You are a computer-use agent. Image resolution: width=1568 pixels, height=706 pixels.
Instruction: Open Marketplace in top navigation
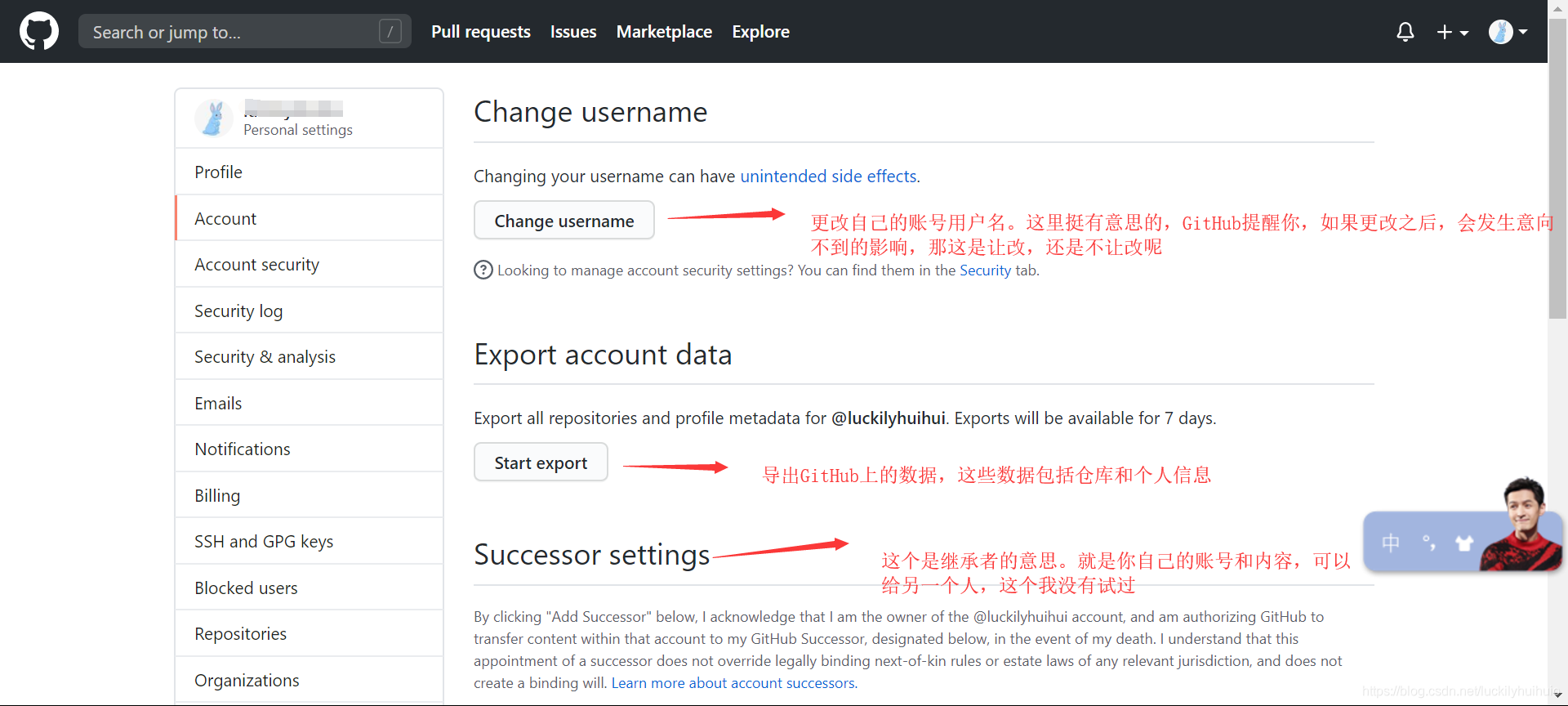664,32
